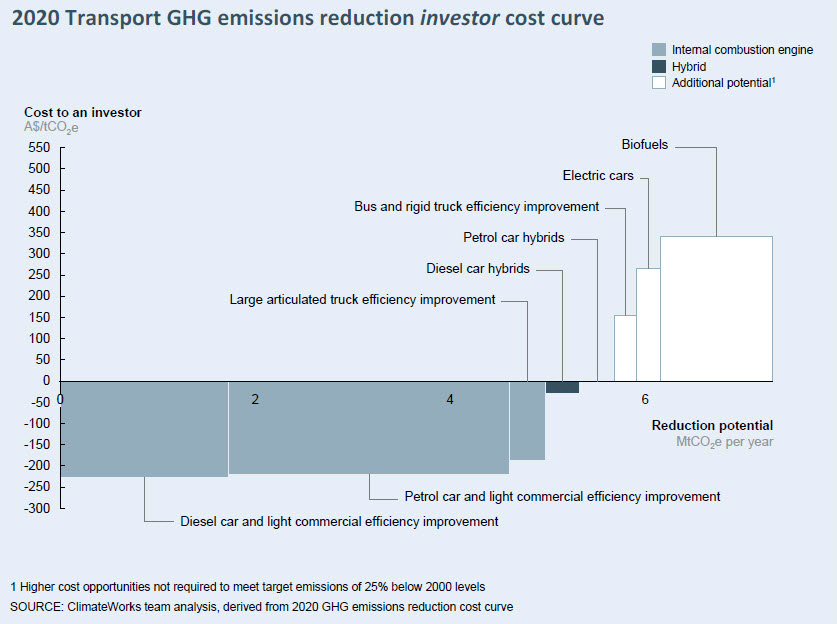This screenshot has height=624, width=837.
Task: Click the Large articulated truck efficiency bar
Action: tap(527, 420)
